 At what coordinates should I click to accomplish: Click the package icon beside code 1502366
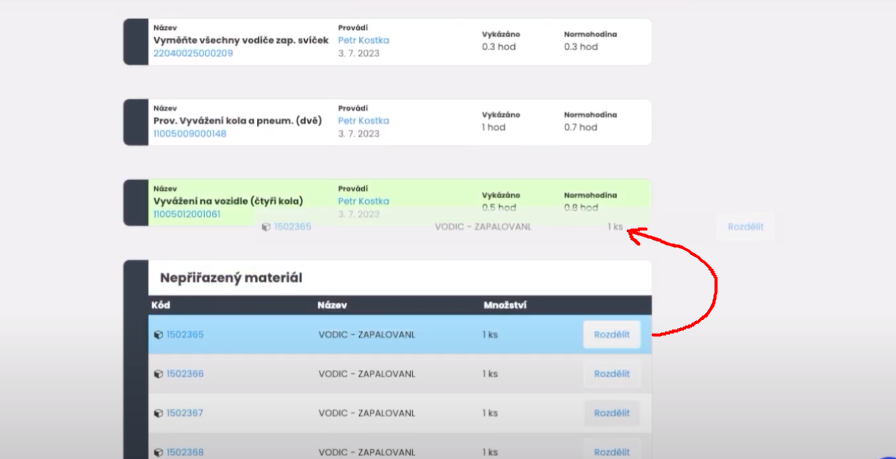[x=158, y=374]
